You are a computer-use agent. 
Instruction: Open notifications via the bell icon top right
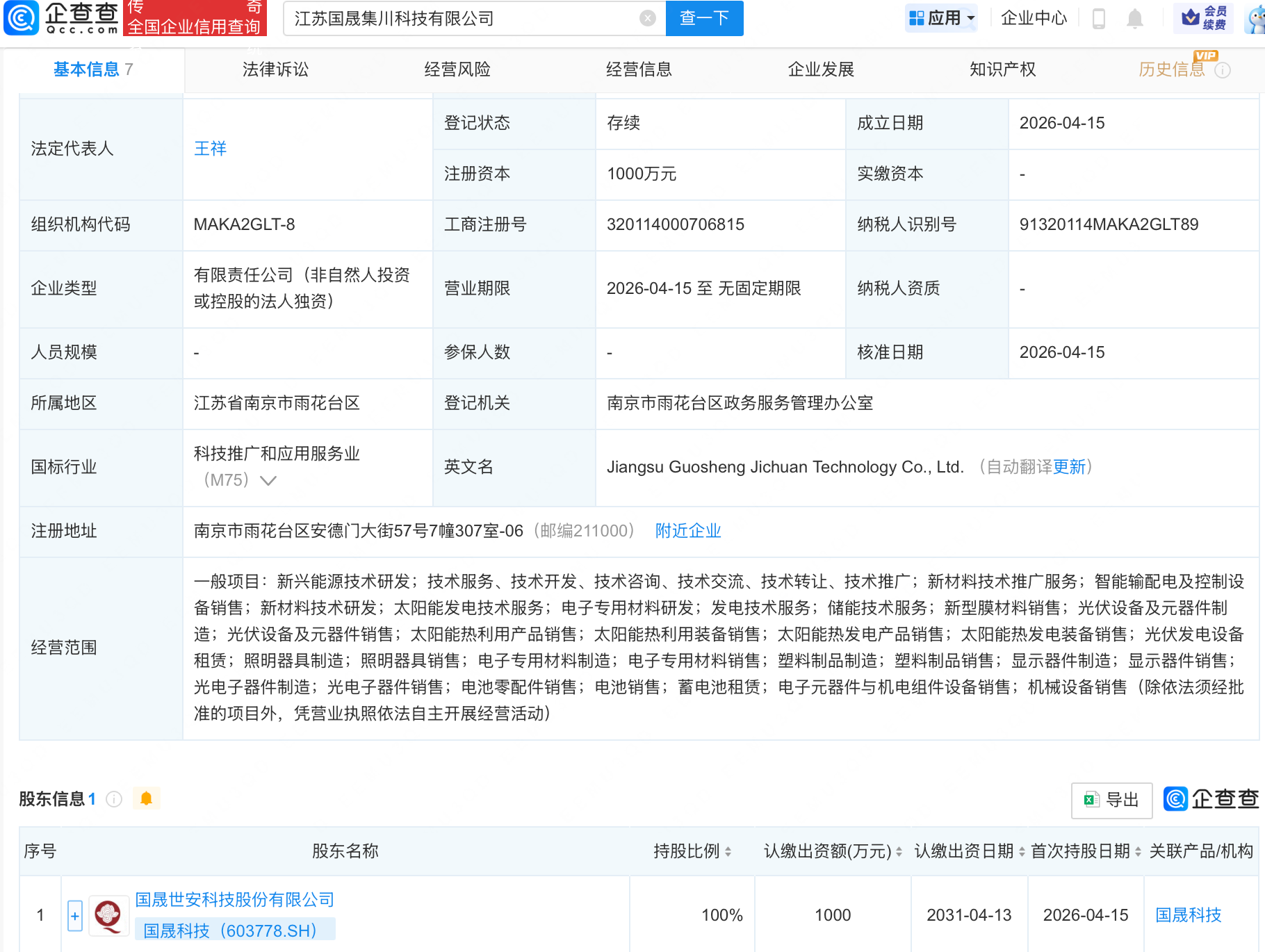[1134, 19]
